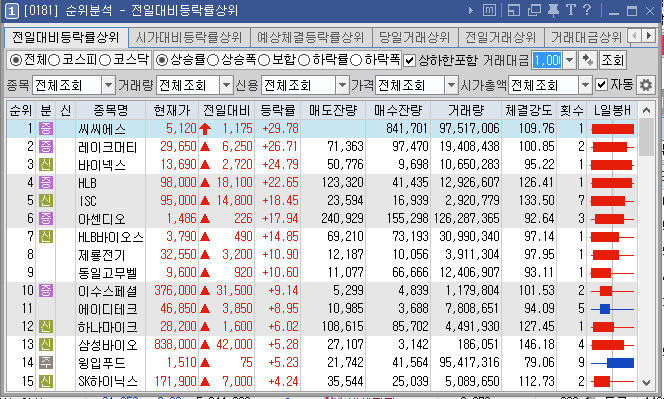Viewport: 664px width, 399px height.
Task: Click the 종목명 column header
Action: pos(111,111)
